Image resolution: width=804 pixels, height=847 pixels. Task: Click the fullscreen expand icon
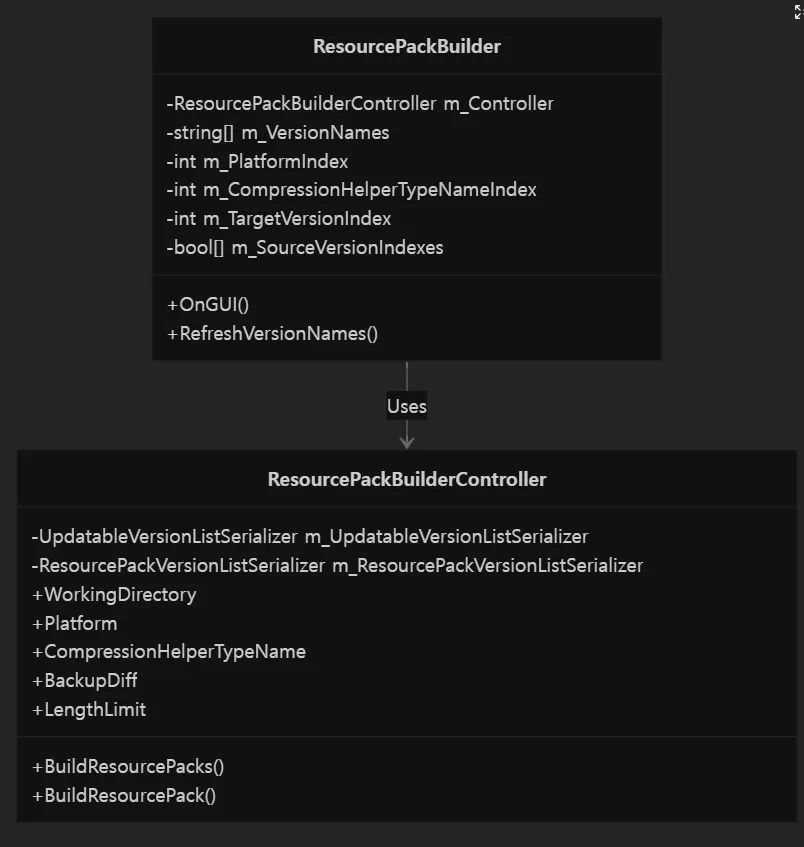798,12
